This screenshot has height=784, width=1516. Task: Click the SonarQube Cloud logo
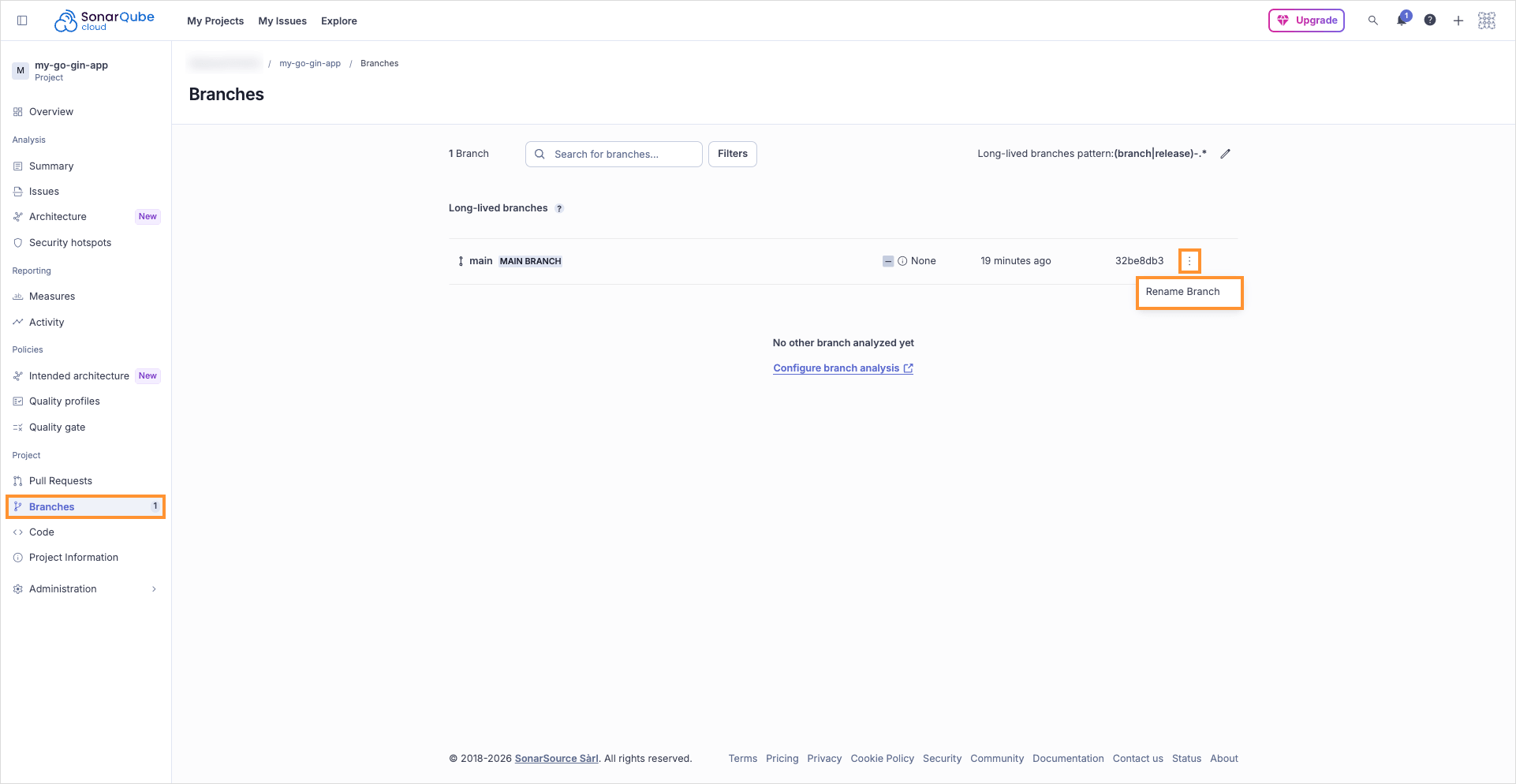coord(104,21)
